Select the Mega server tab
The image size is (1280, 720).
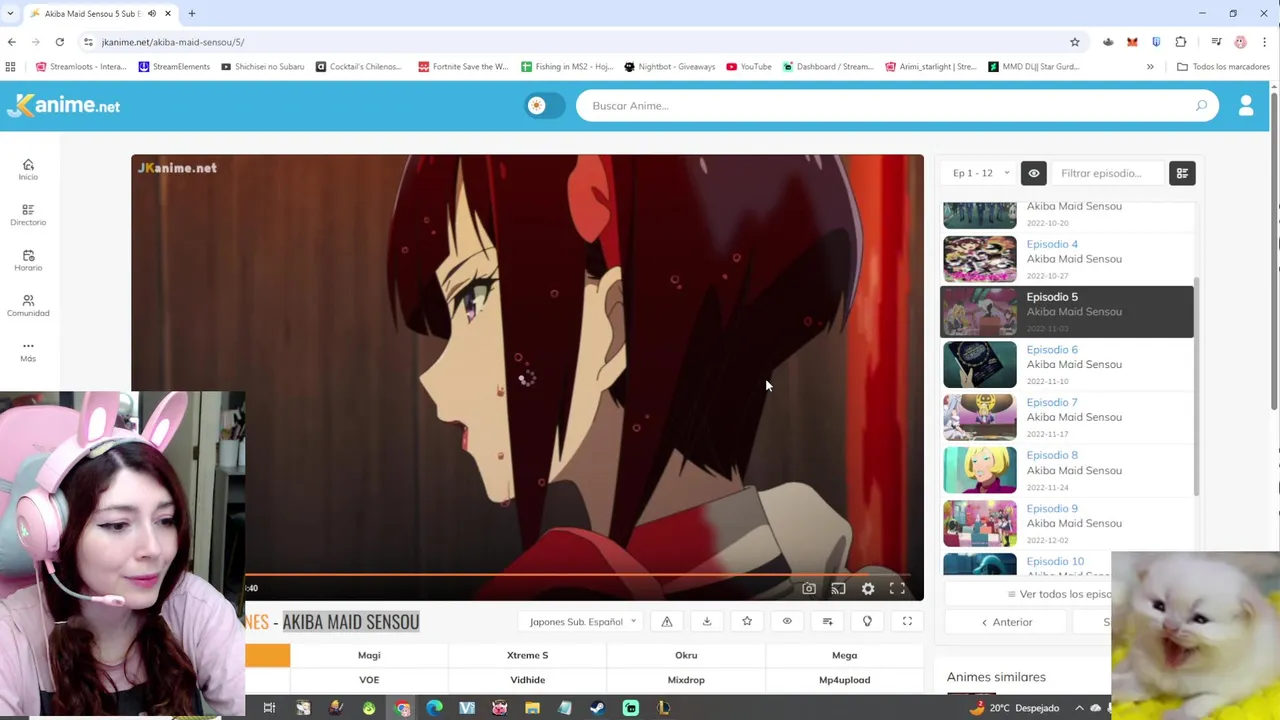844,655
